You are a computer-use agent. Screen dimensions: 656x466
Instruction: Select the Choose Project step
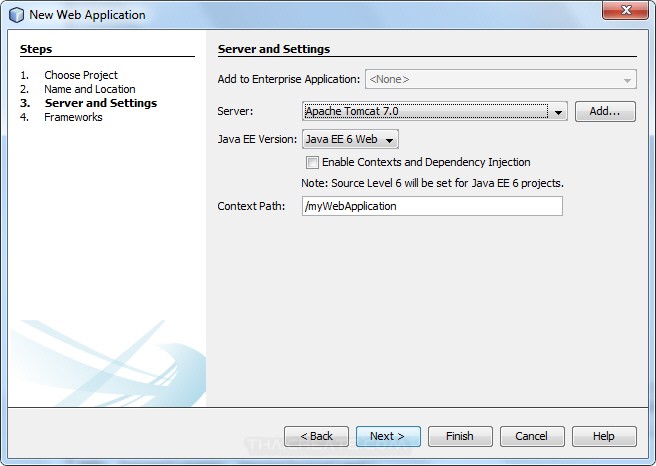pyautogui.click(x=81, y=75)
